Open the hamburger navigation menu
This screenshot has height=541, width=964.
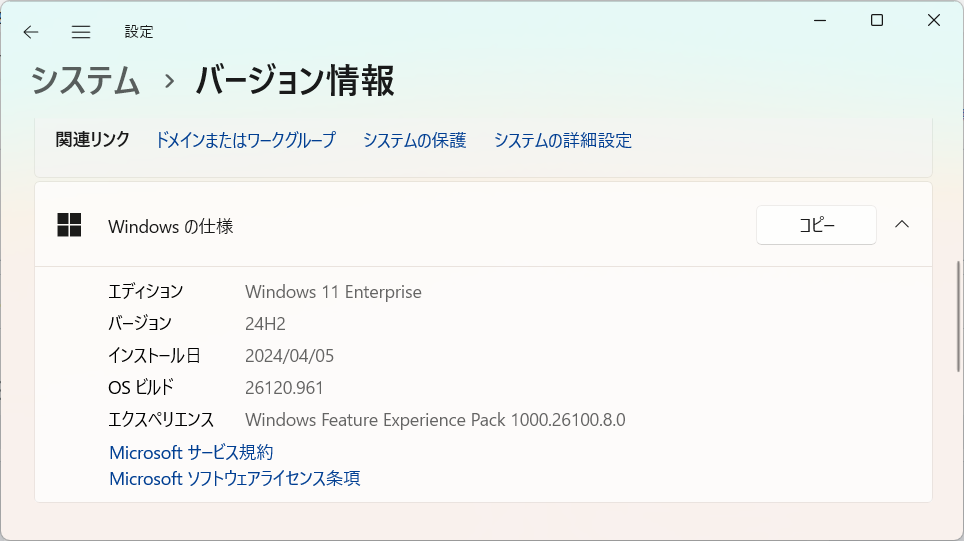coord(81,32)
